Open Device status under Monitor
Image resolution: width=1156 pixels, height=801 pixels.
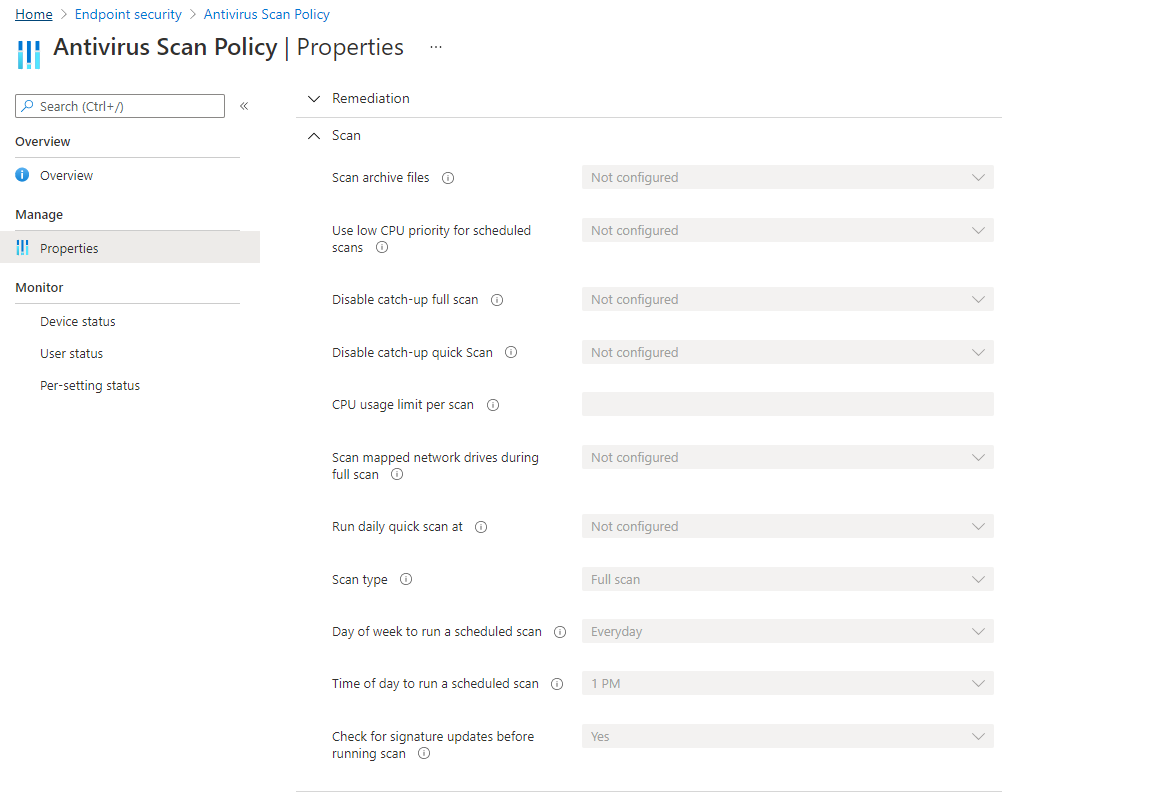[x=77, y=322]
